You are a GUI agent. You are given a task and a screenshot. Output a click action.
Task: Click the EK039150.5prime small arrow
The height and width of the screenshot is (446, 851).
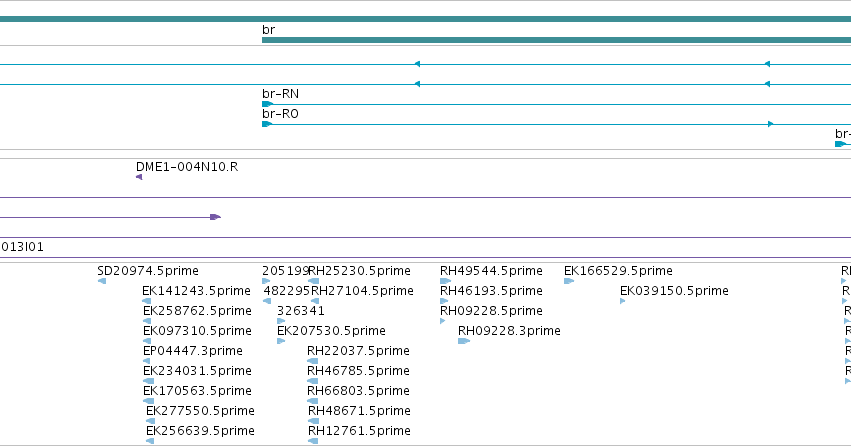(623, 301)
